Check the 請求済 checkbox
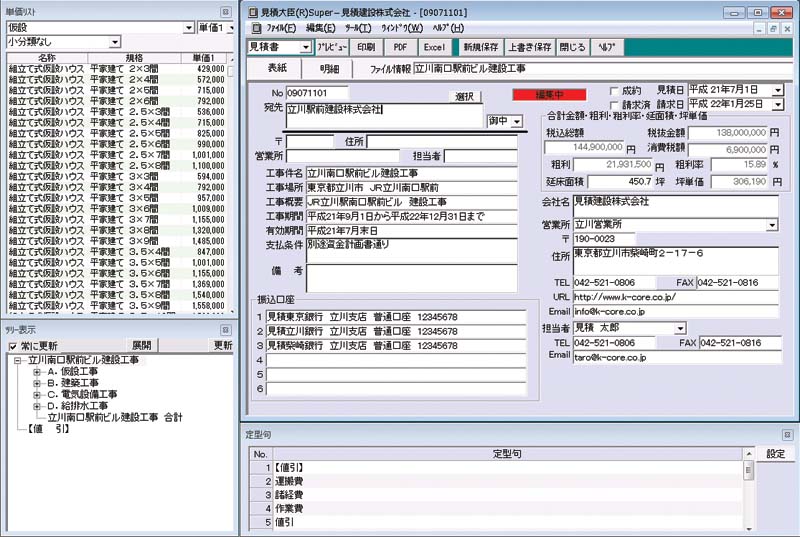This screenshot has width=800, height=537. (x=615, y=104)
